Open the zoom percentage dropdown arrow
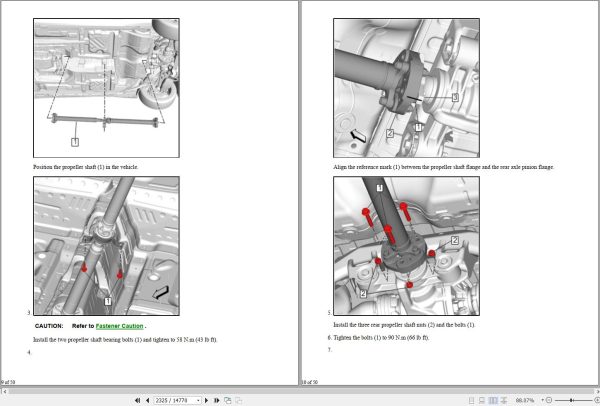600x406 pixels. [542, 400]
